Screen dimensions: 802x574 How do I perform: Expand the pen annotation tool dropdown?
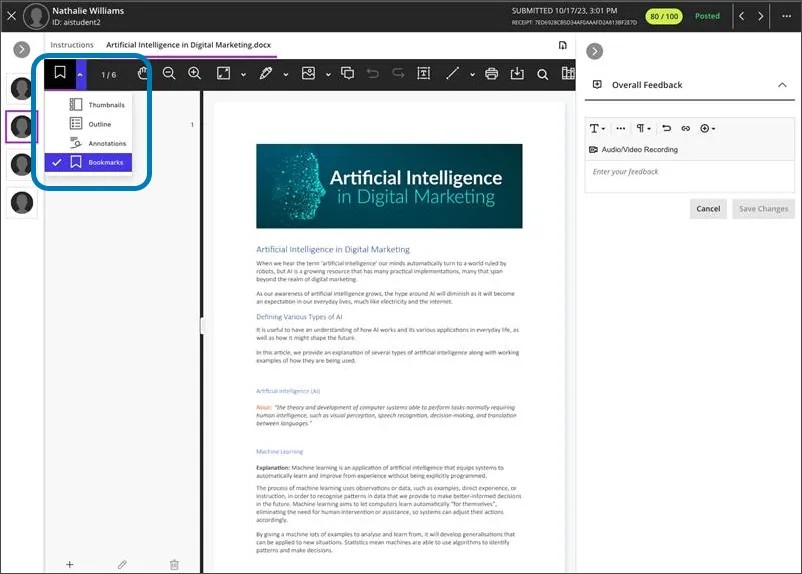tap(286, 74)
